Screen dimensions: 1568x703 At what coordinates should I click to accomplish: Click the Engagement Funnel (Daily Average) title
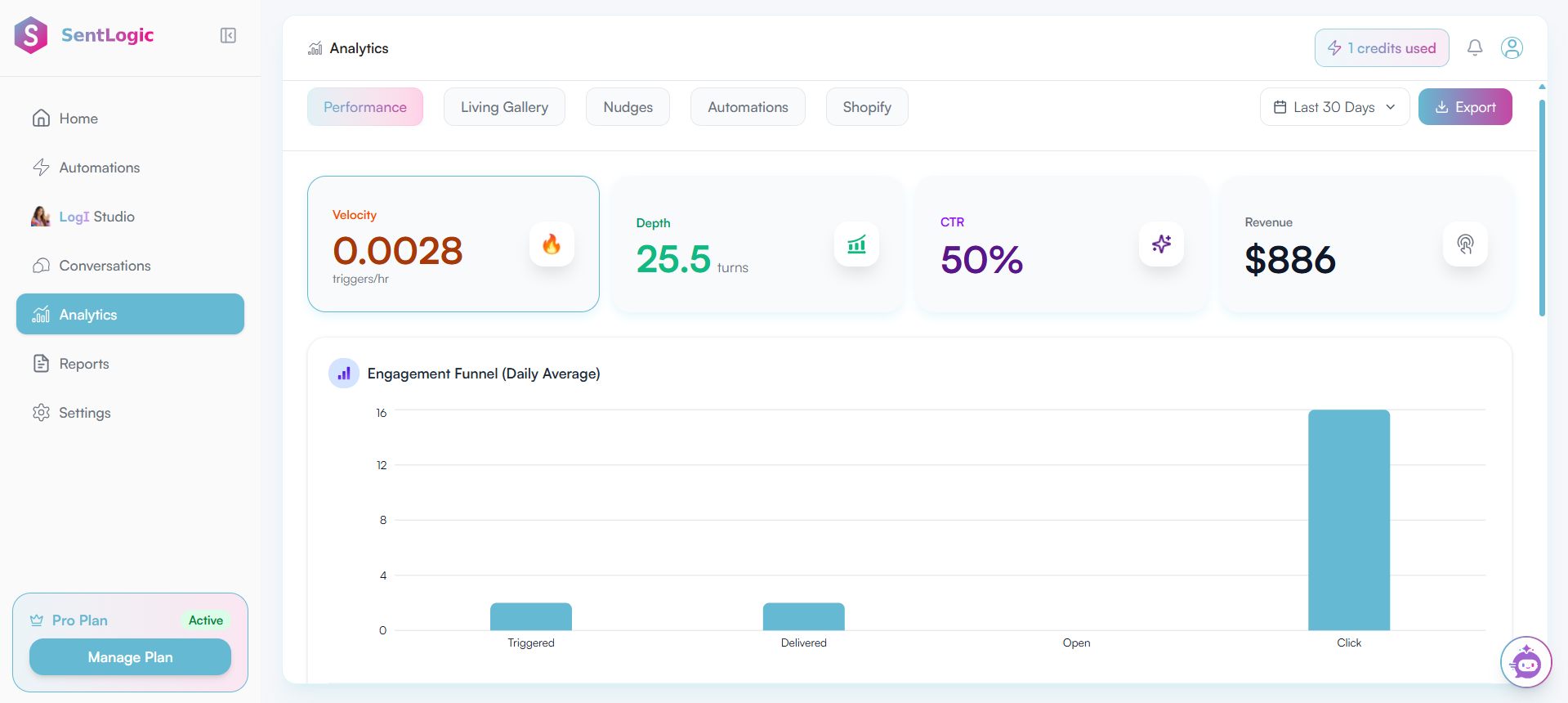[x=484, y=374]
